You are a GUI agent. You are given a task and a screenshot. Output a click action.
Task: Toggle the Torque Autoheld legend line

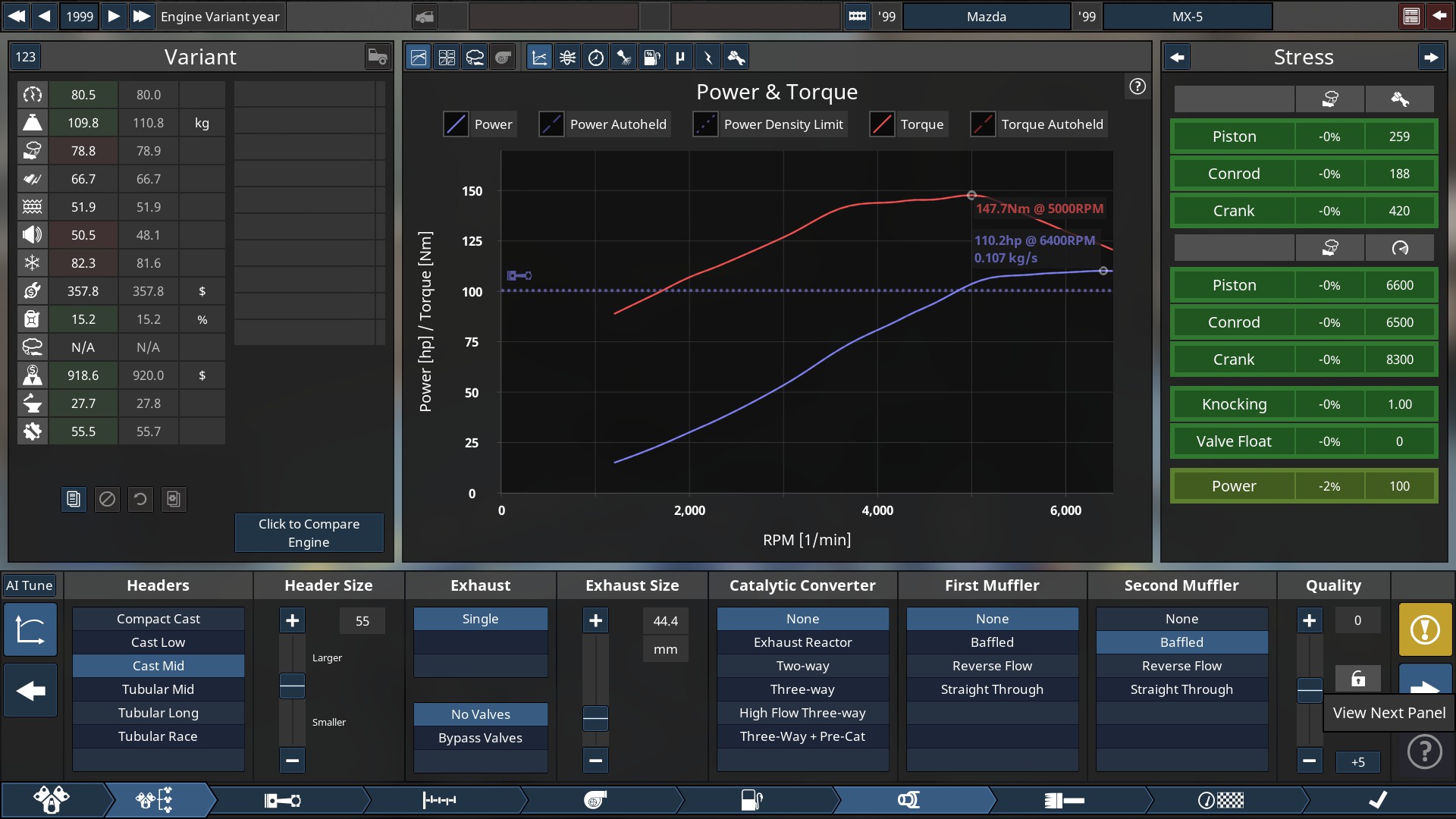pyautogui.click(x=1039, y=124)
